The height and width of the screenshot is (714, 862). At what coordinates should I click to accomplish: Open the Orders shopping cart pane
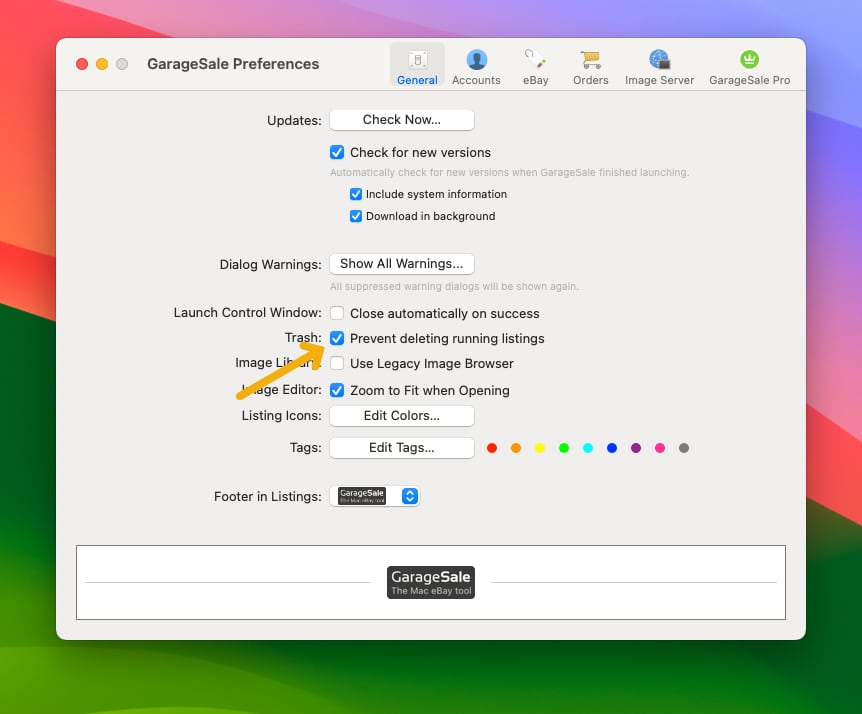click(590, 66)
